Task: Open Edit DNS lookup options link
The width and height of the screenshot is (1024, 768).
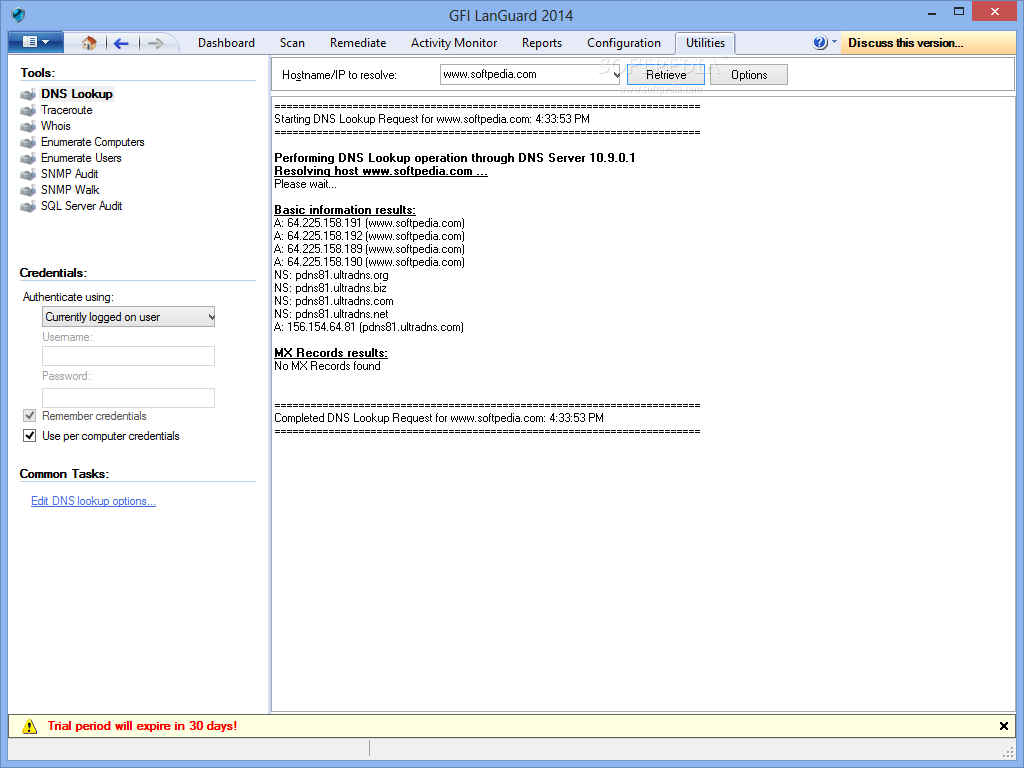Action: (x=93, y=501)
